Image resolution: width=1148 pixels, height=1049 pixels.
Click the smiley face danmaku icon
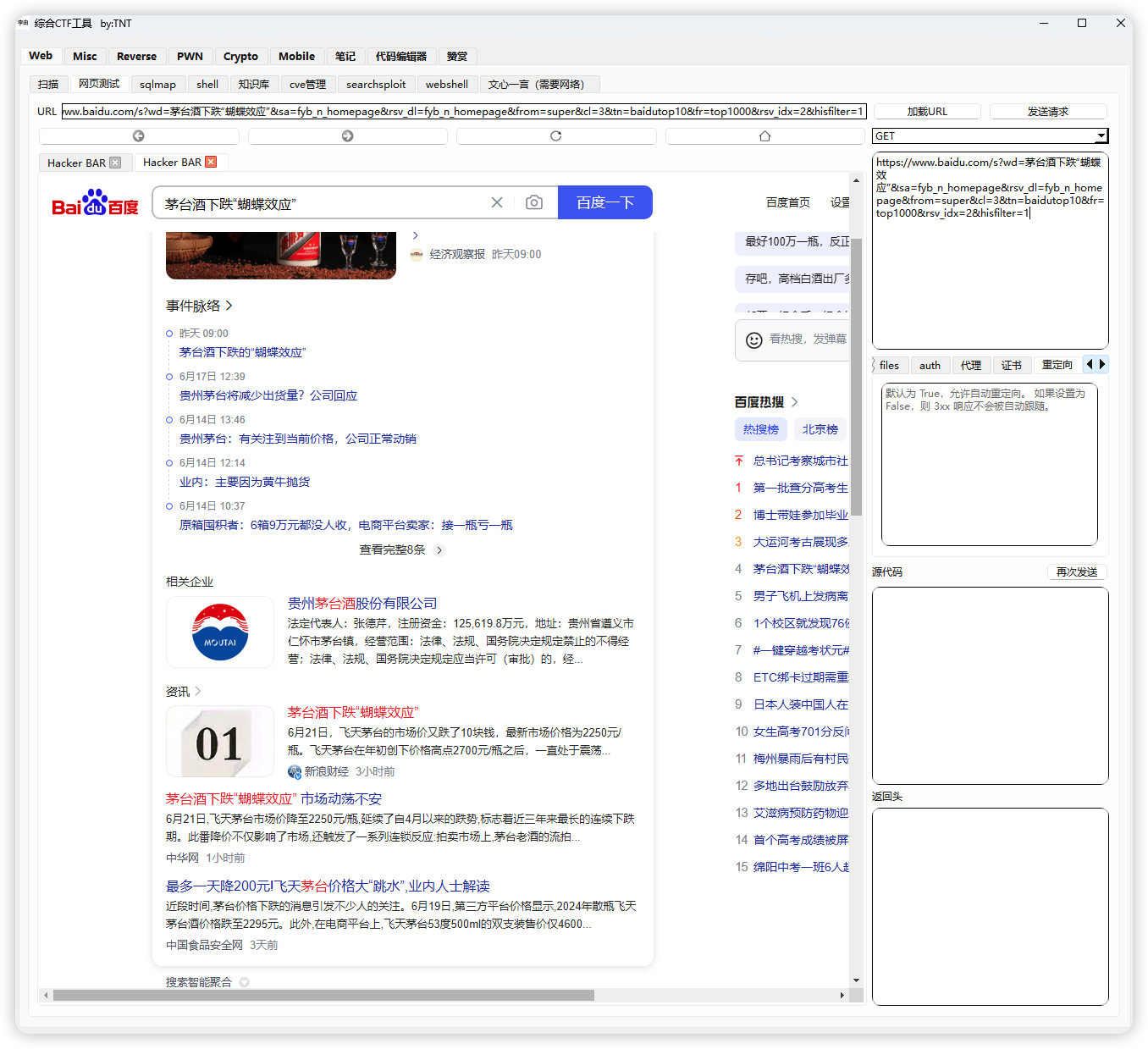tap(754, 340)
